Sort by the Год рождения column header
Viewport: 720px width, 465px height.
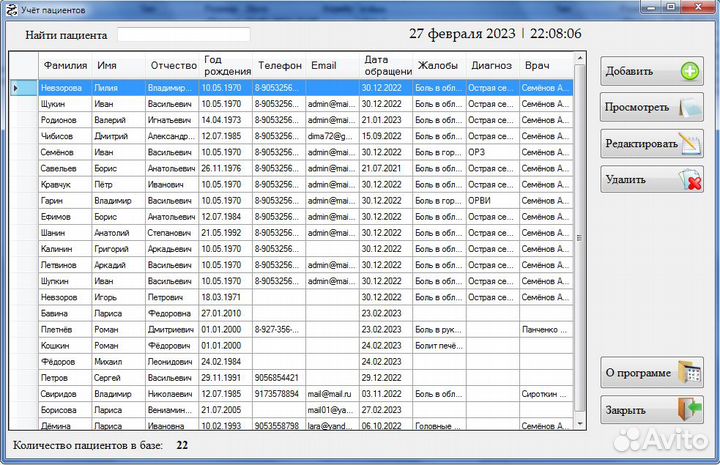[x=226, y=66]
